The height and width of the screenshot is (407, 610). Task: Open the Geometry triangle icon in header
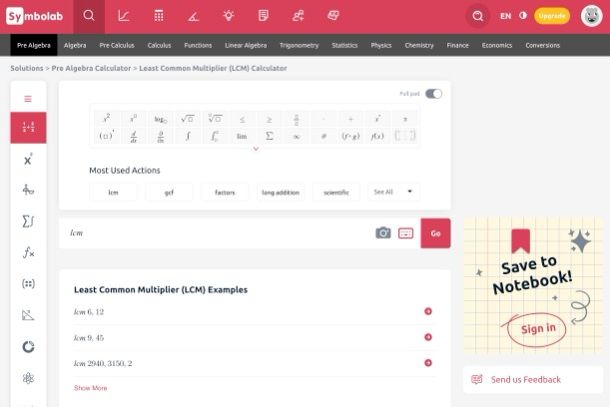point(193,16)
